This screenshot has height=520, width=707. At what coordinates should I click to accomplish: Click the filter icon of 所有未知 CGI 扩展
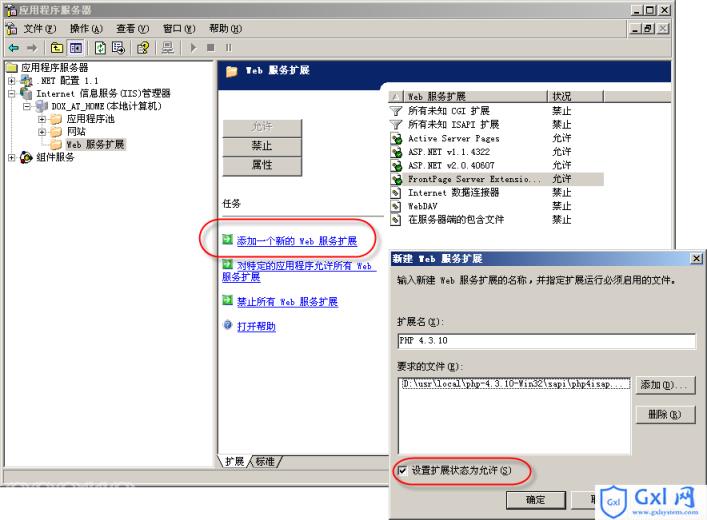(396, 111)
